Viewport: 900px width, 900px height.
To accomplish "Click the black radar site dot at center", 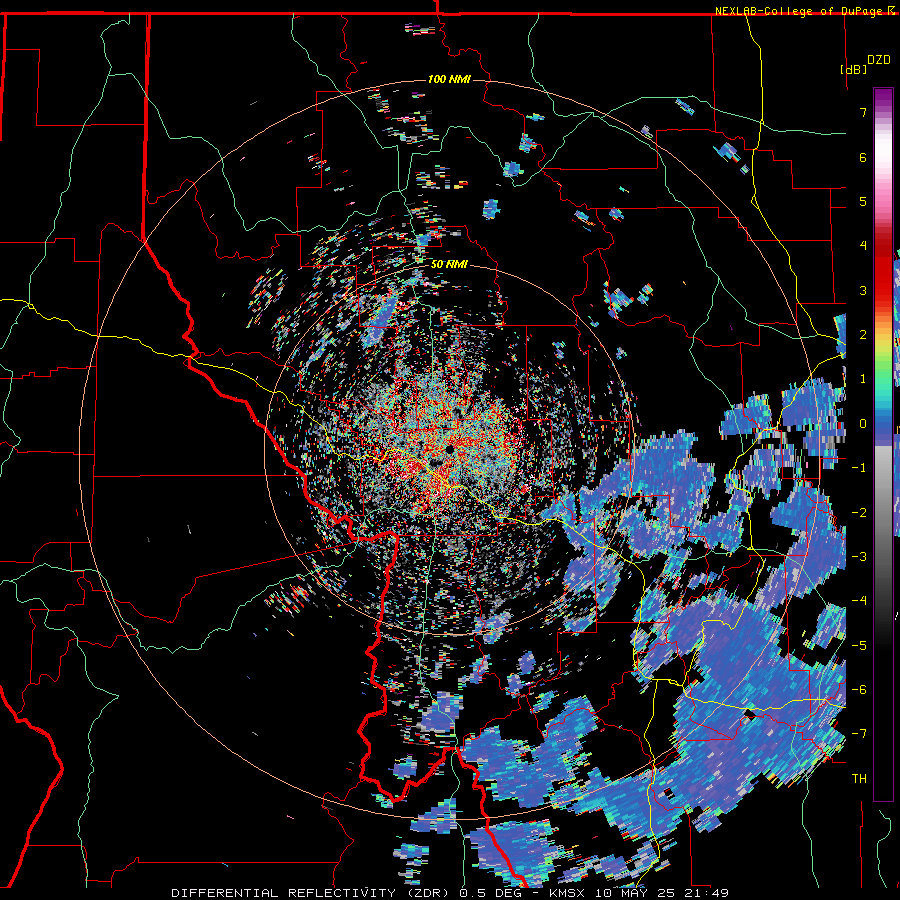I will point(449,449).
